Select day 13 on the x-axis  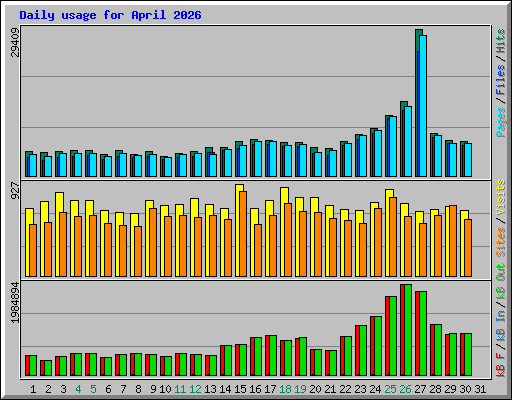point(210,389)
